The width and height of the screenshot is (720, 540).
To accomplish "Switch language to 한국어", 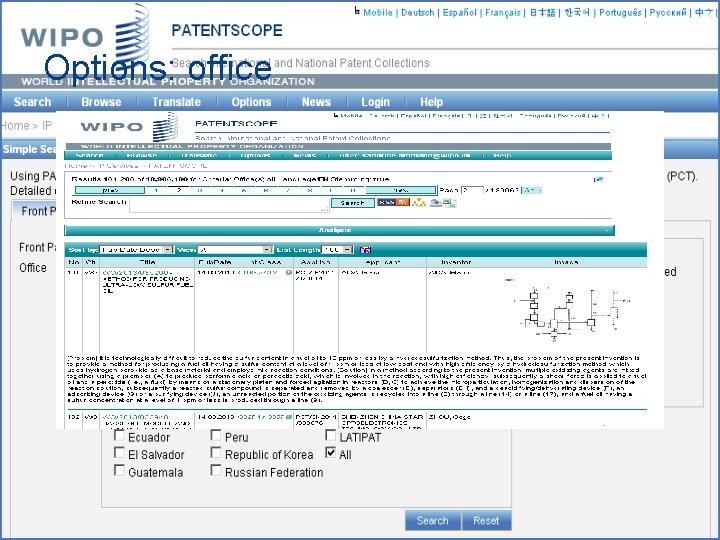I will click(577, 12).
